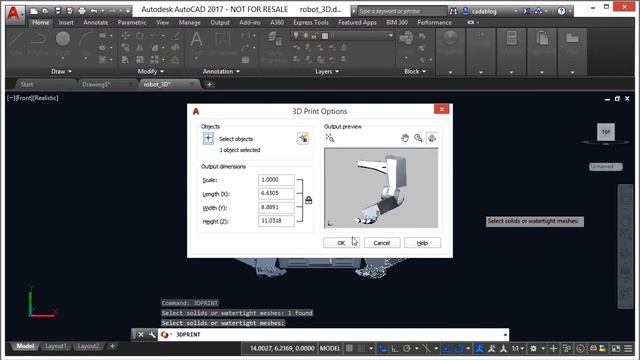The width and height of the screenshot is (640, 360).
Task: Click Zoom Extents icon in Output preview
Action: point(330,138)
